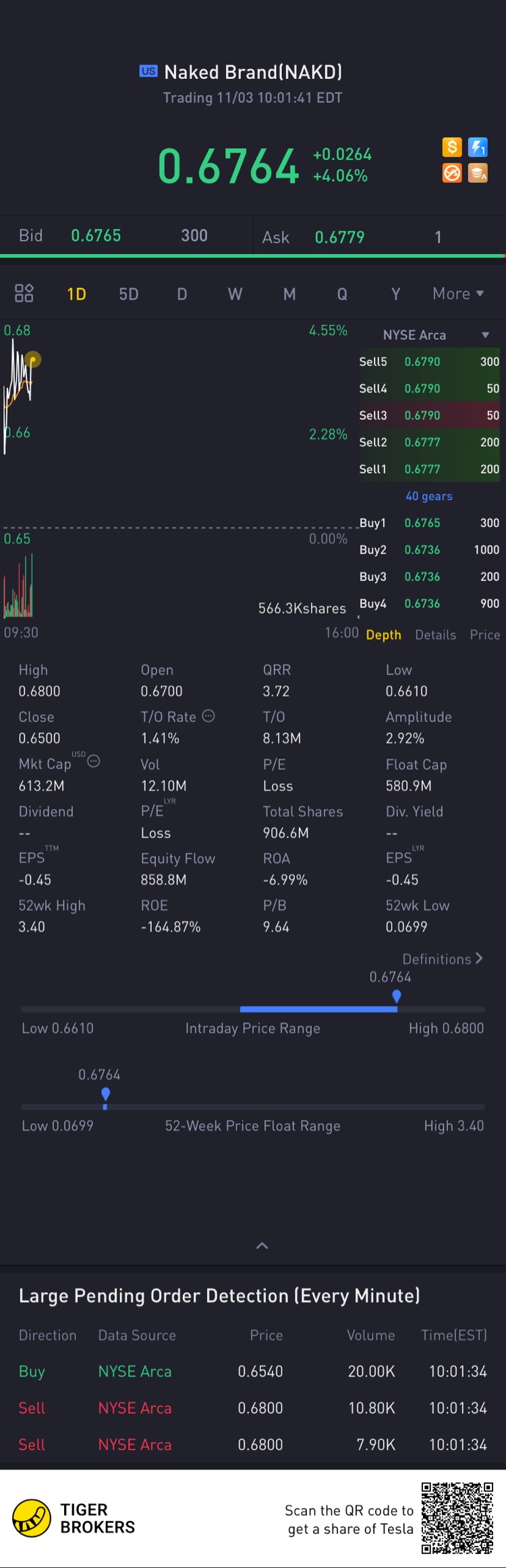Tap the Sell pending order with 10.80K volume
Viewport: 506px width, 1568px height.
pyautogui.click(x=253, y=1408)
